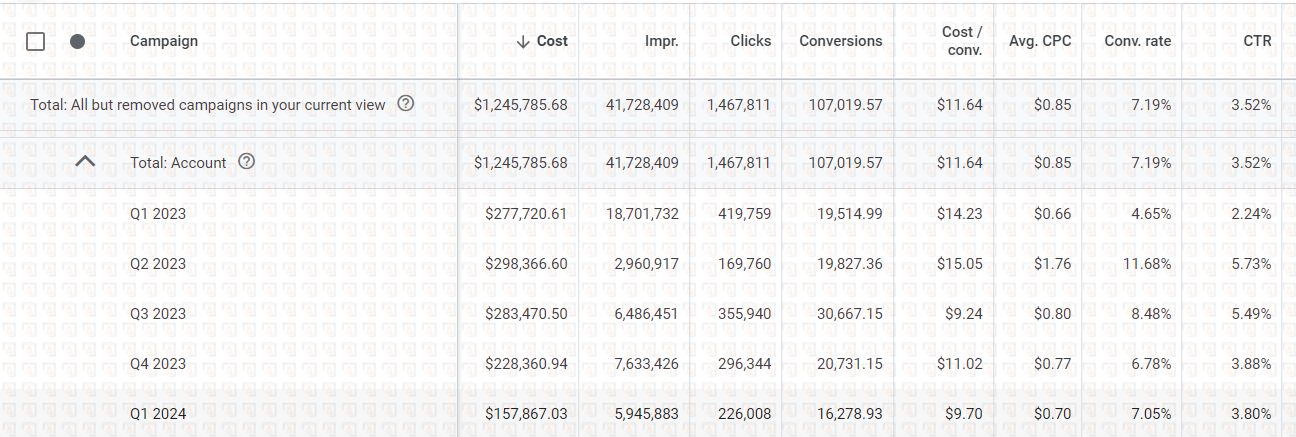Viewport: 1296px width, 437px height.
Task: Open the Q2 2023 campaign
Action: [158, 263]
